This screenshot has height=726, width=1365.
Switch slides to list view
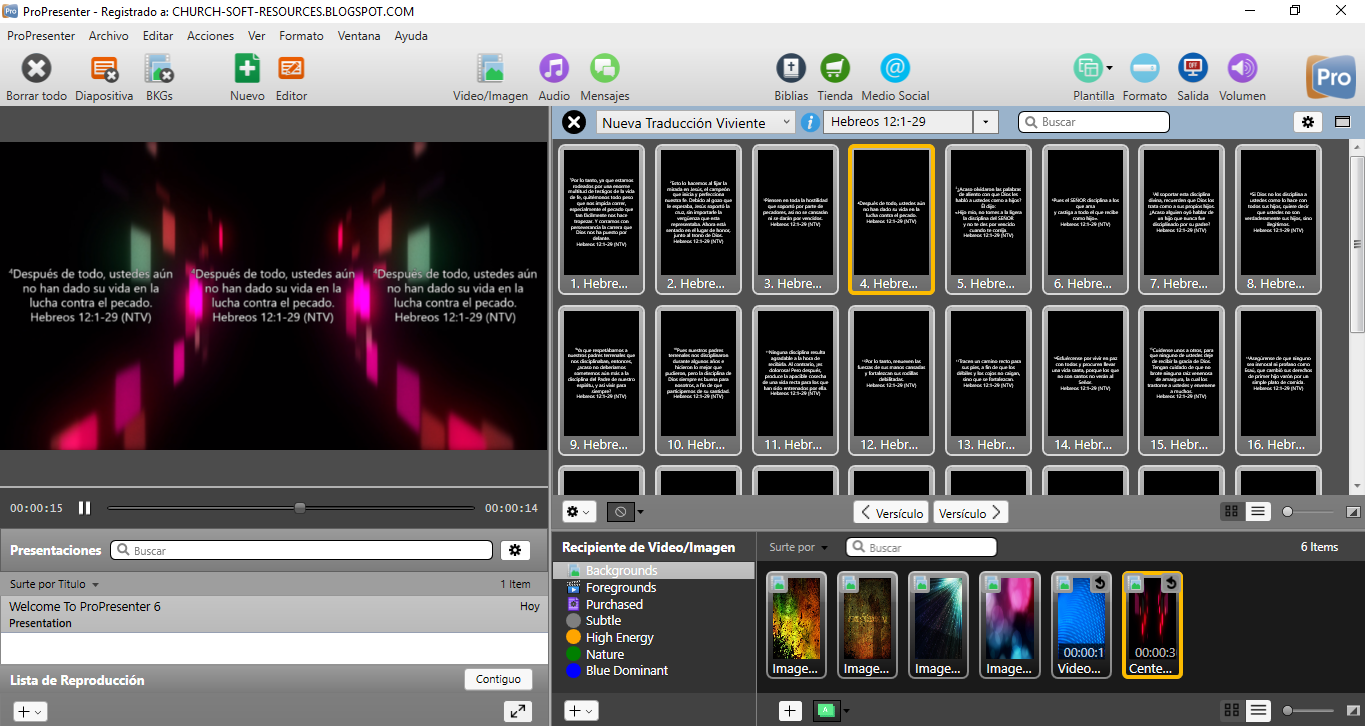(x=1258, y=511)
